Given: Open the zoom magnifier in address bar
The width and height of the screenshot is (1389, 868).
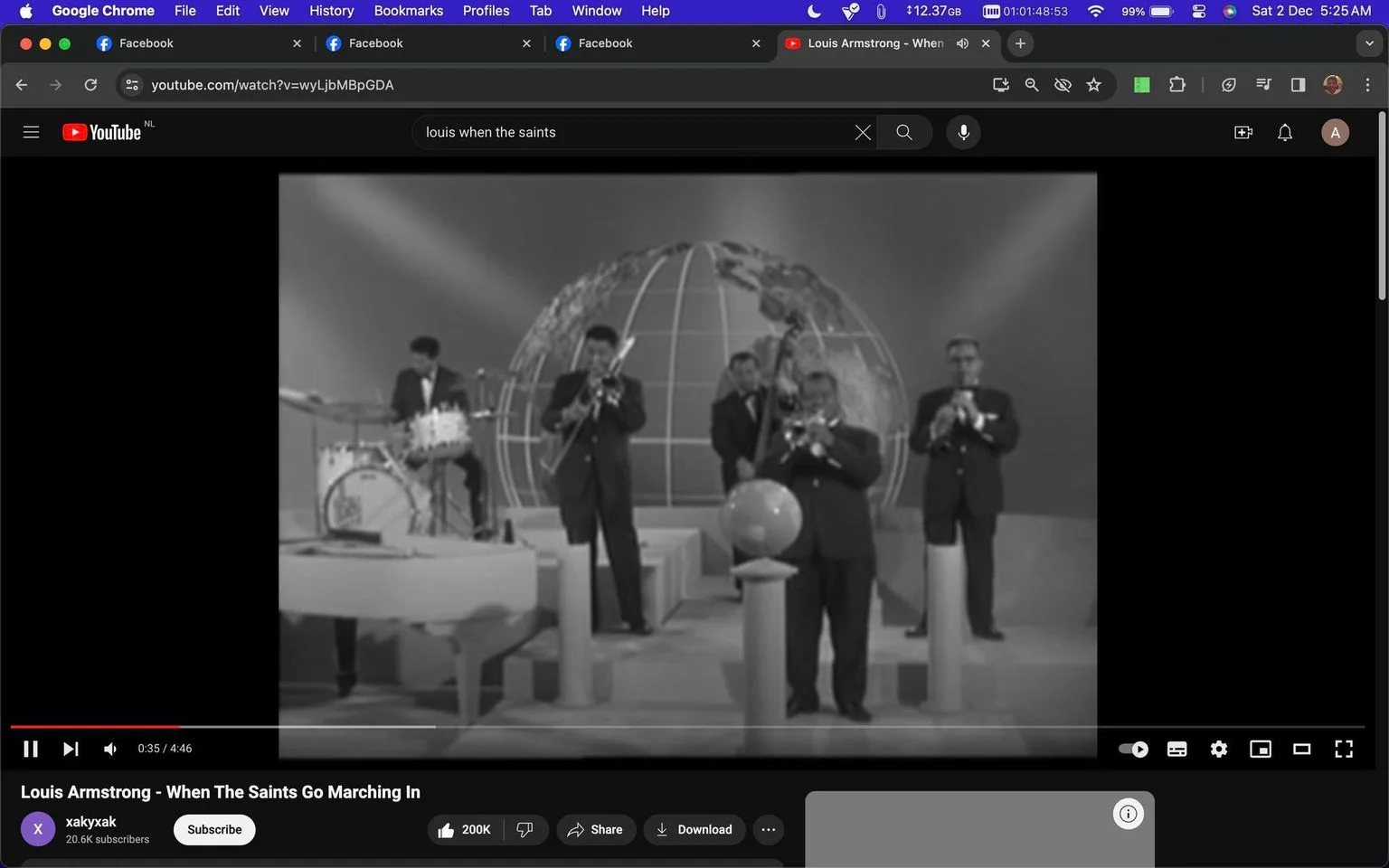Looking at the screenshot, I should [x=1031, y=85].
